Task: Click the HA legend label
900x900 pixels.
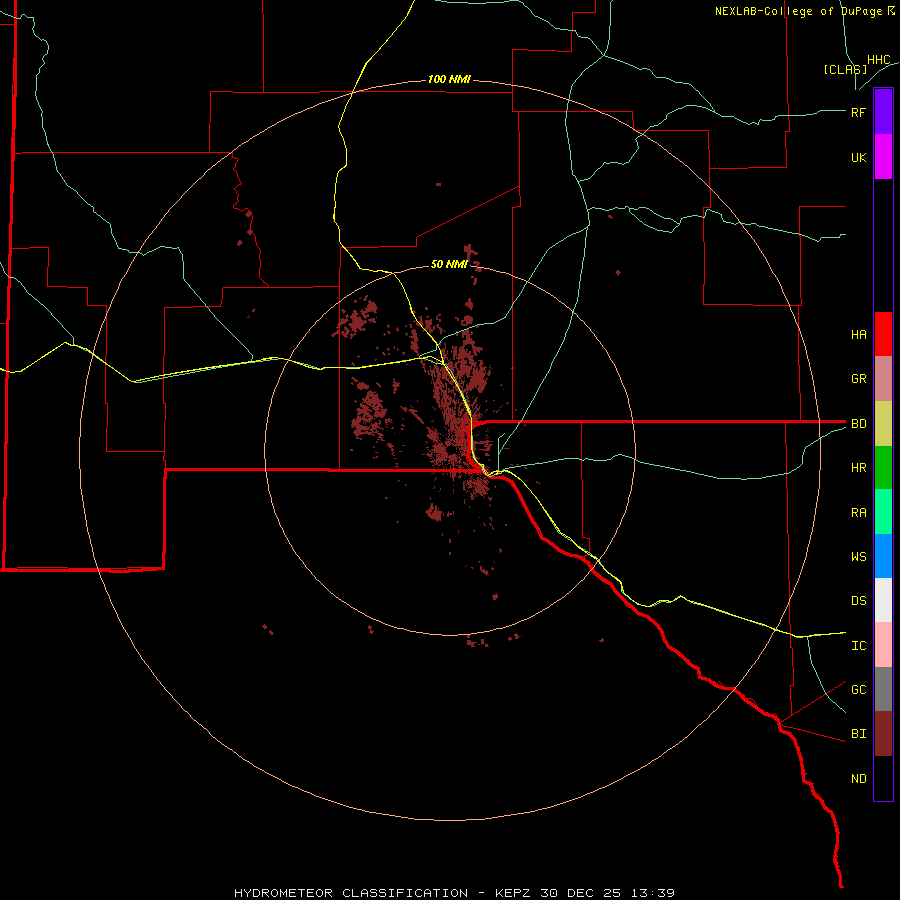Action: [859, 335]
